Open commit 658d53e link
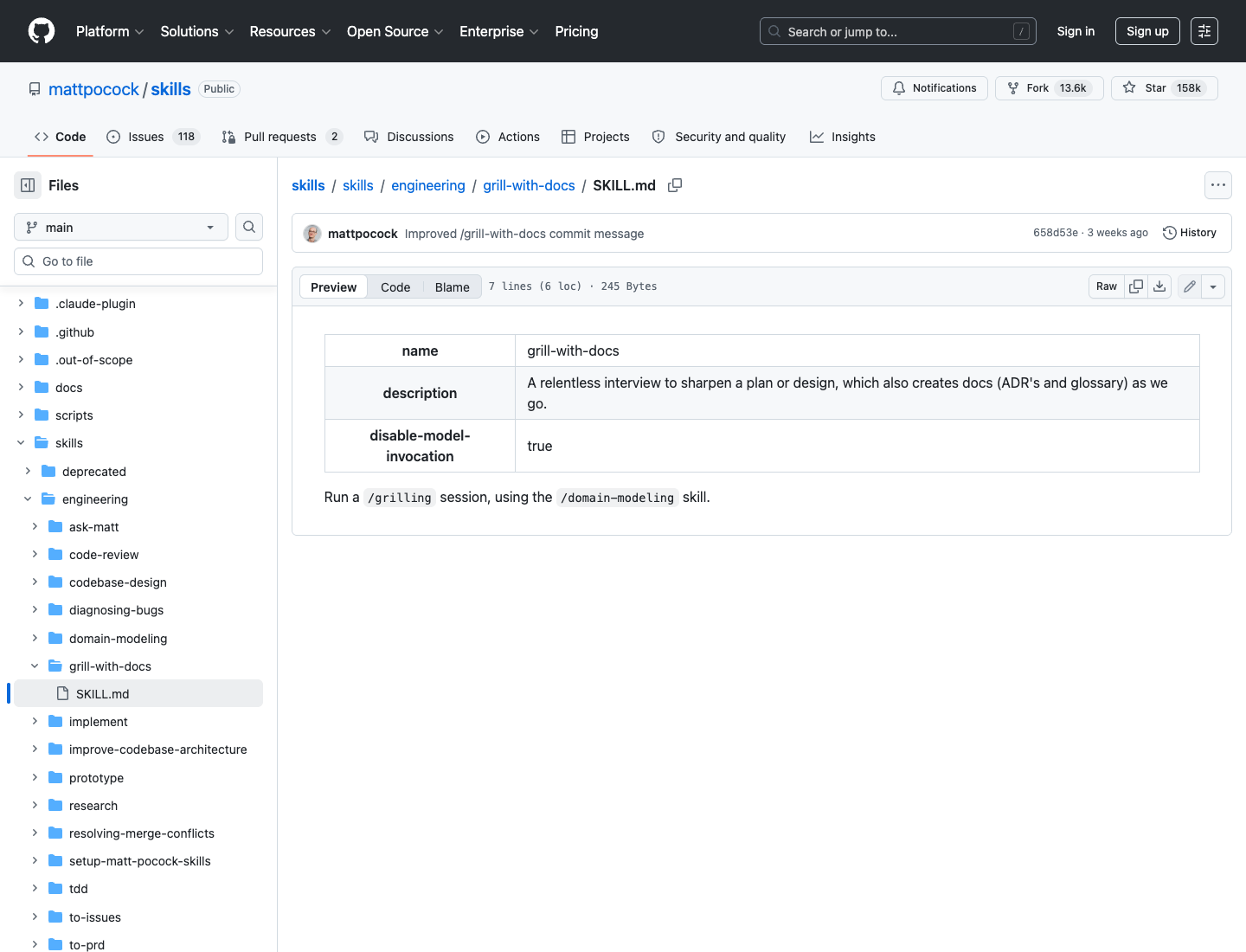1246x952 pixels. click(x=1056, y=233)
